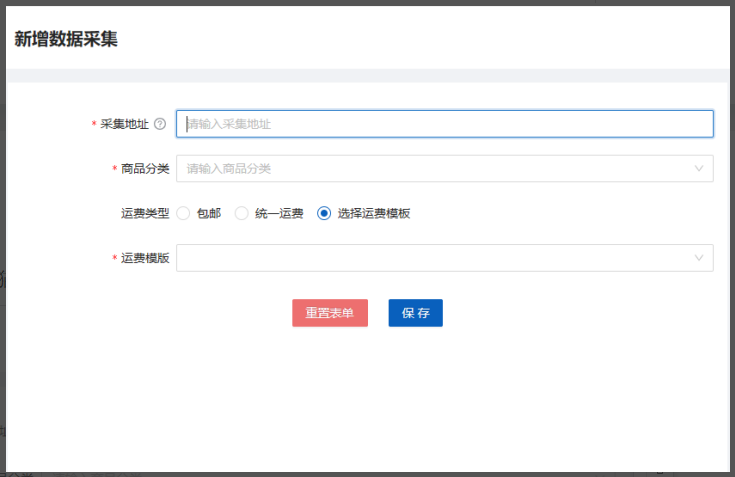
Task: Tap the 包邮 option text
Action: coord(208,213)
